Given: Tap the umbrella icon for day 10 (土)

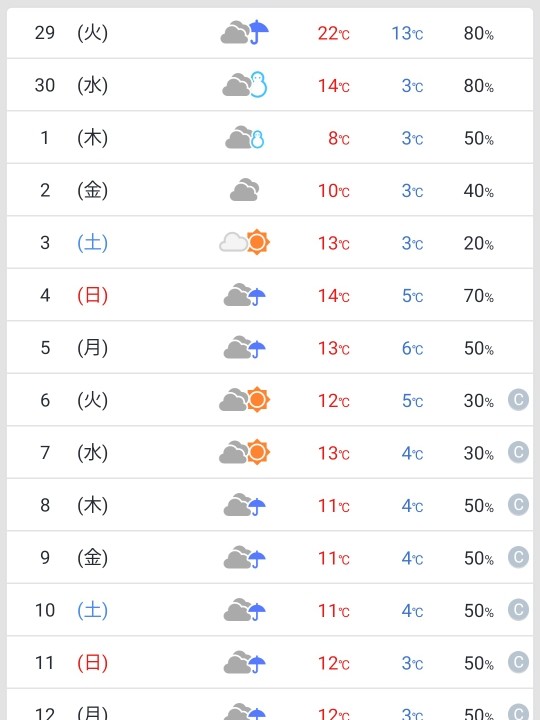Looking at the screenshot, I should pyautogui.click(x=245, y=610).
